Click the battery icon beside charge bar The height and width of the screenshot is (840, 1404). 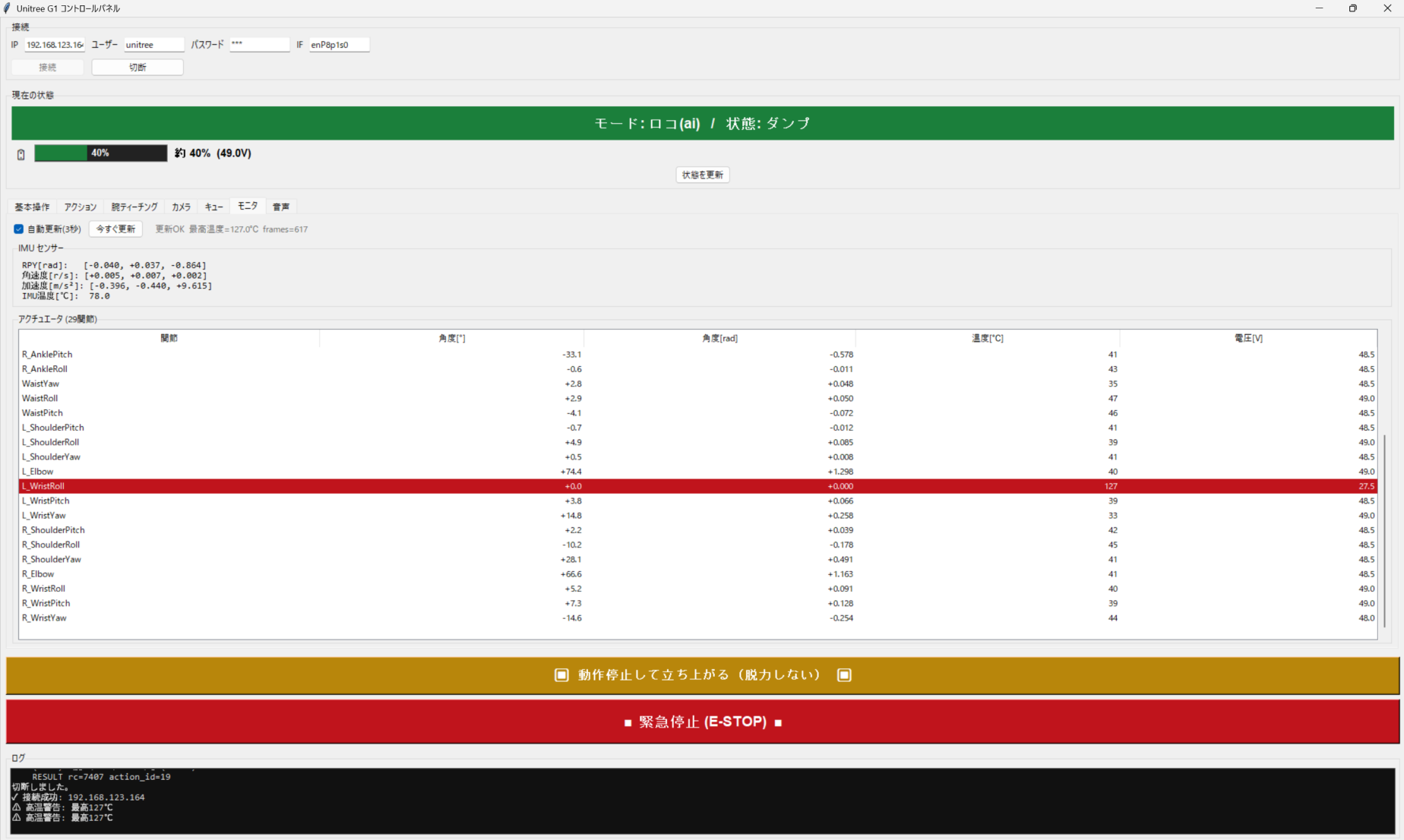(x=21, y=154)
